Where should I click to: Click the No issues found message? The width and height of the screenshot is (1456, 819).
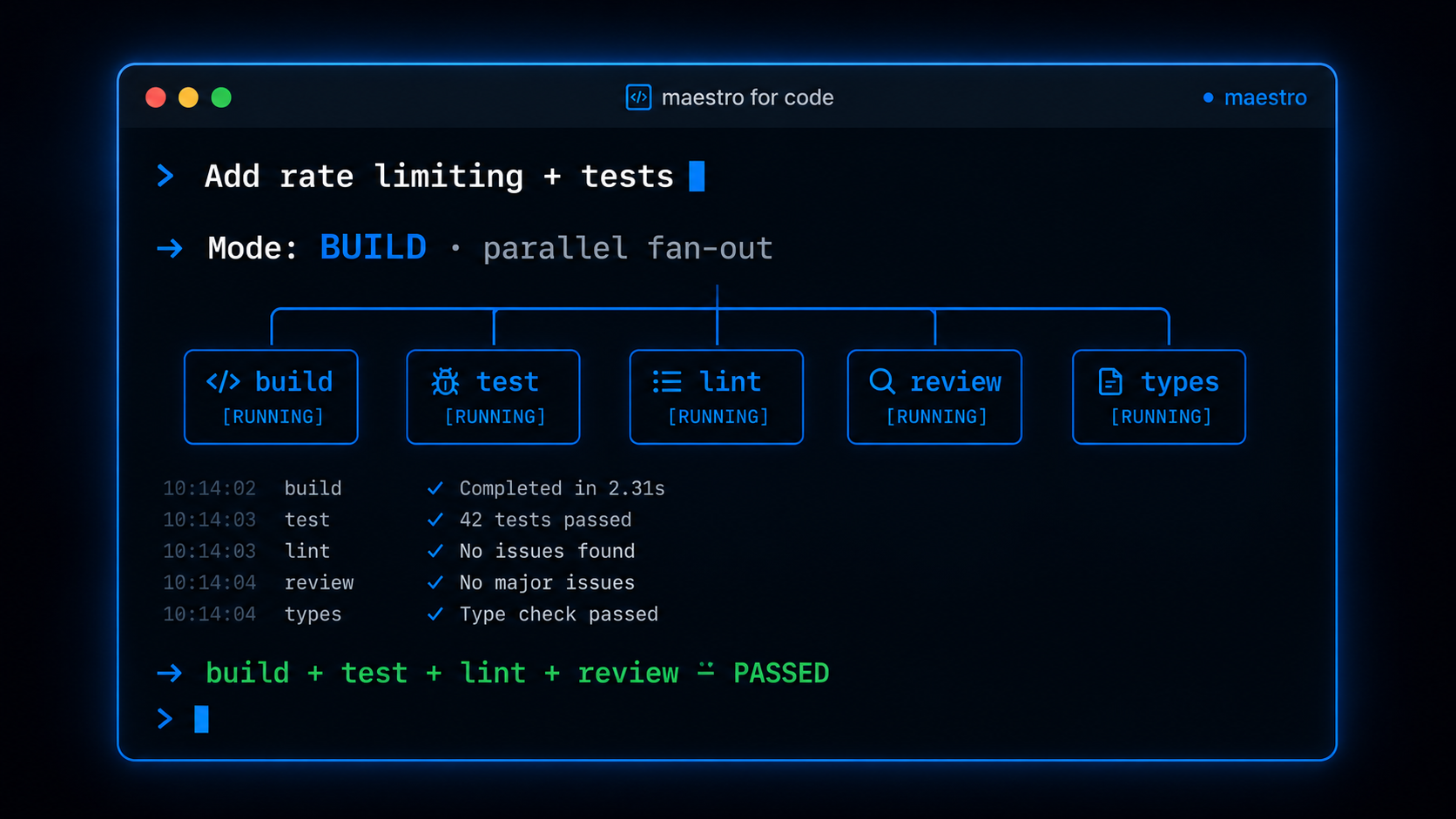[x=547, y=551]
